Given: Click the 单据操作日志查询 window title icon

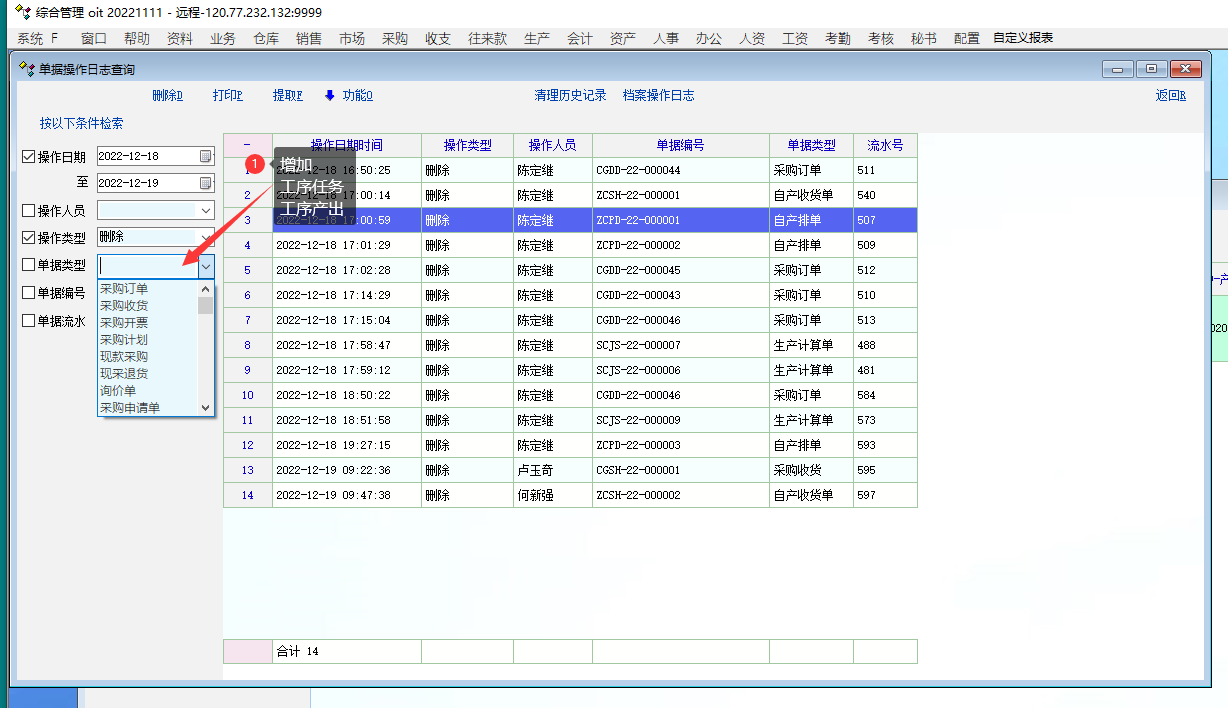Looking at the screenshot, I should coord(28,70).
